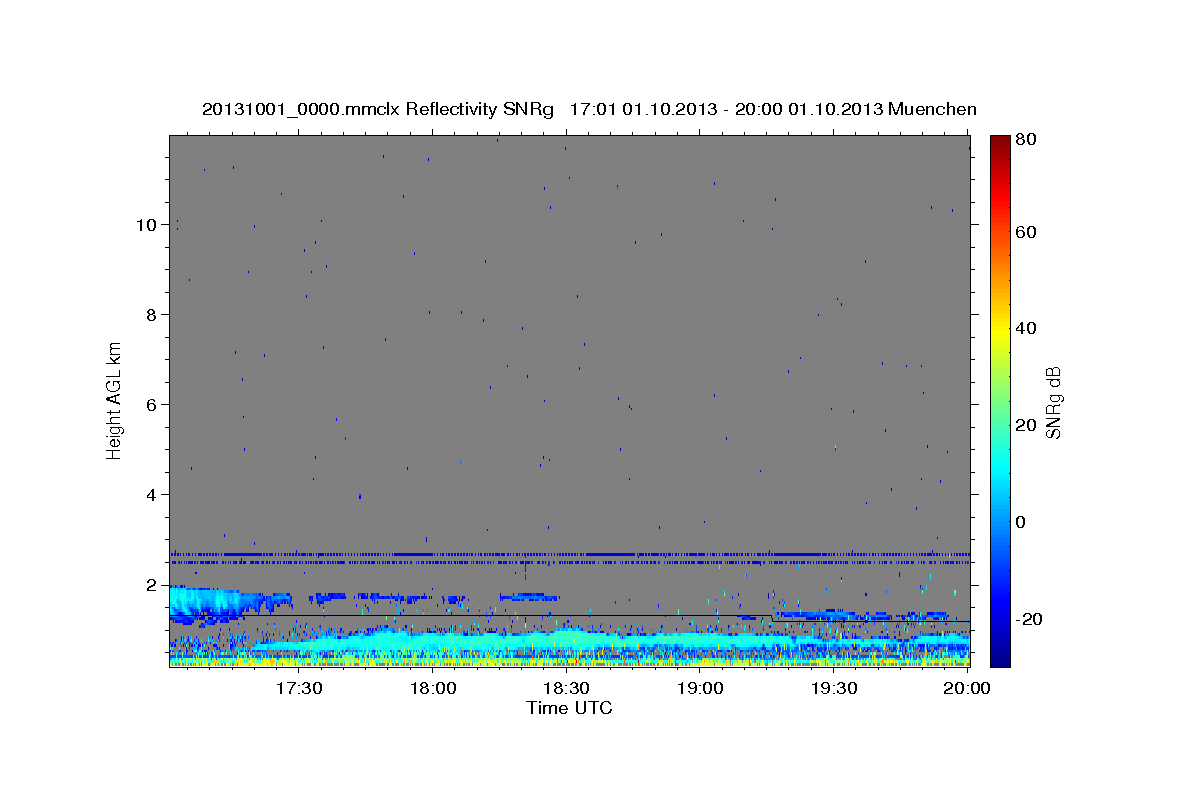Screen dimensions: 1200x800
Task: Click the colorbar value 20
Action: tap(1028, 426)
